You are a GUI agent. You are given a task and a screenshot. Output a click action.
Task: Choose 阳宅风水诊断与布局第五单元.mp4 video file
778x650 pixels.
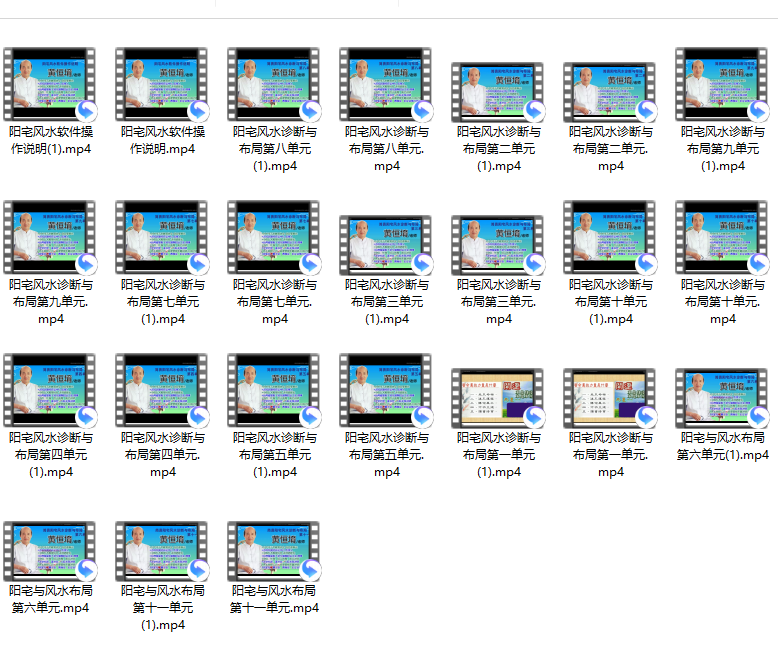coord(386,391)
